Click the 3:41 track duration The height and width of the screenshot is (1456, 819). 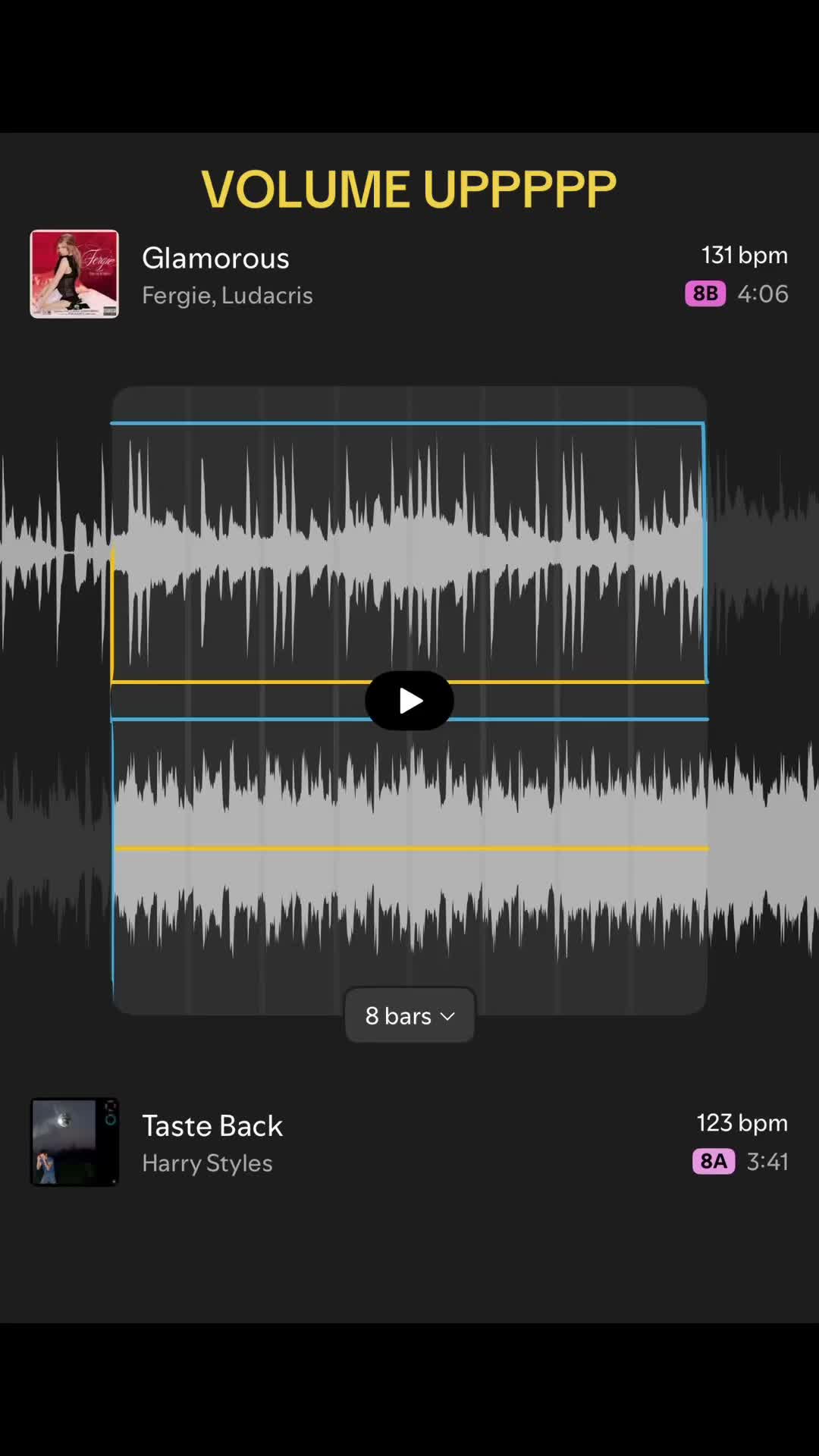pyautogui.click(x=767, y=1162)
